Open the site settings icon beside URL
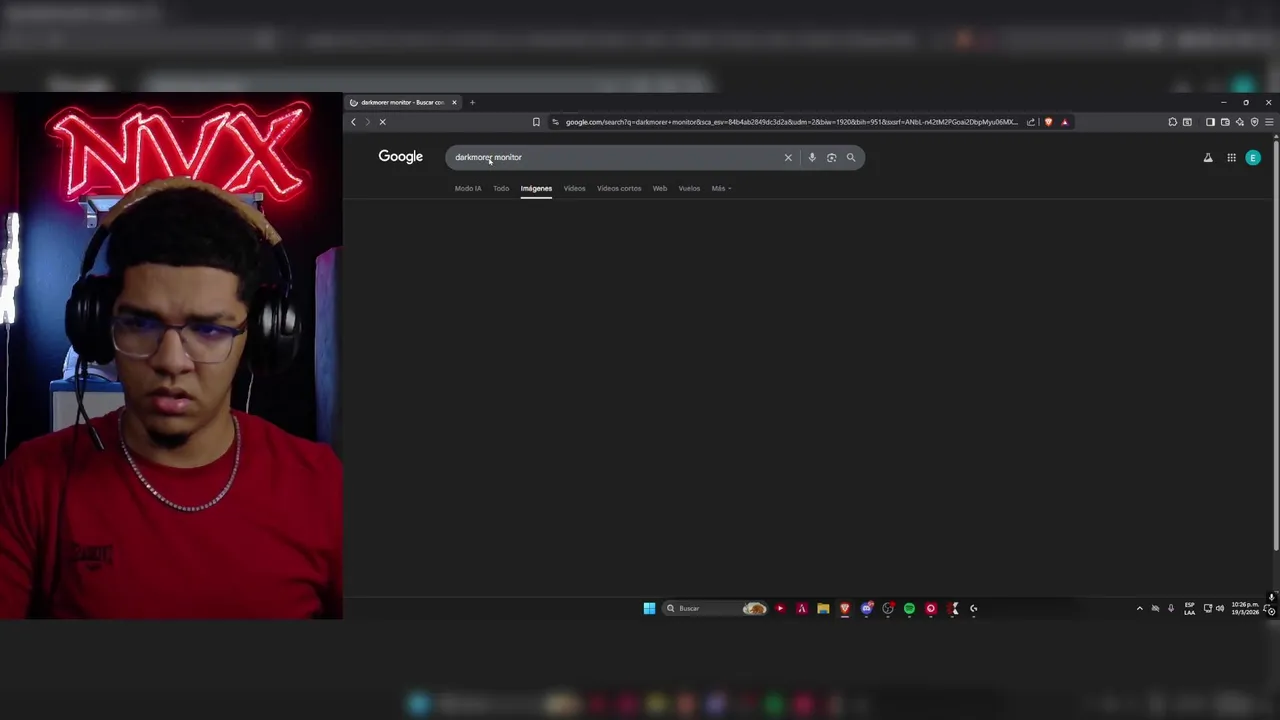1280x720 pixels. [555, 122]
